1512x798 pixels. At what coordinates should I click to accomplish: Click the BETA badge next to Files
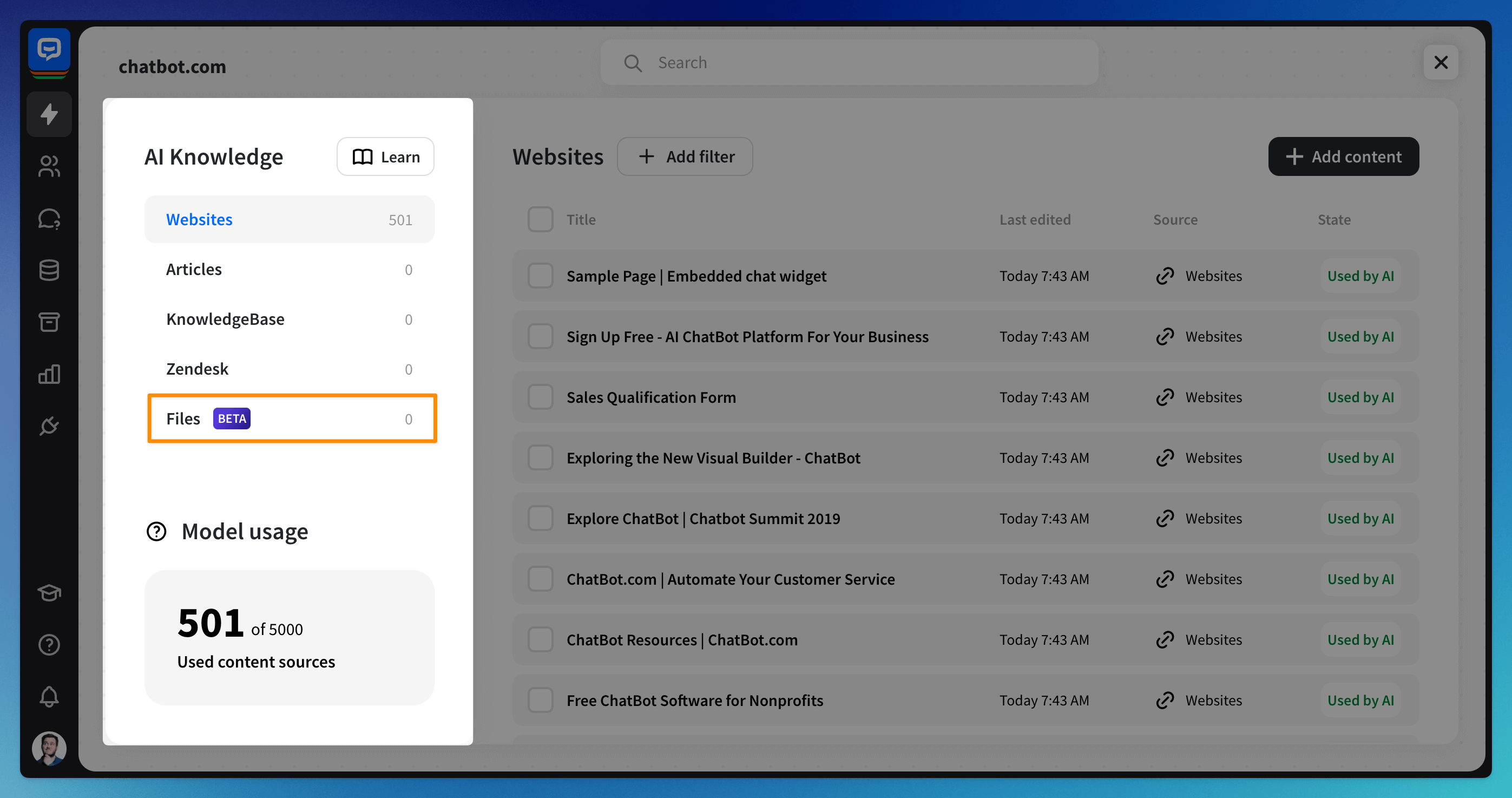(x=232, y=418)
